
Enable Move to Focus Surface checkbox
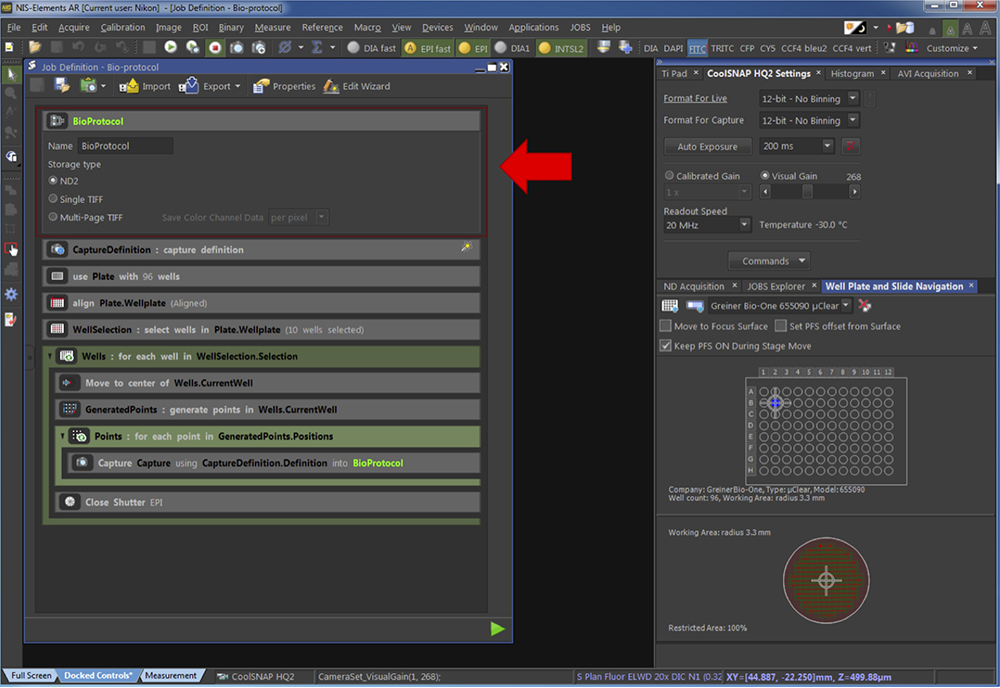click(666, 326)
